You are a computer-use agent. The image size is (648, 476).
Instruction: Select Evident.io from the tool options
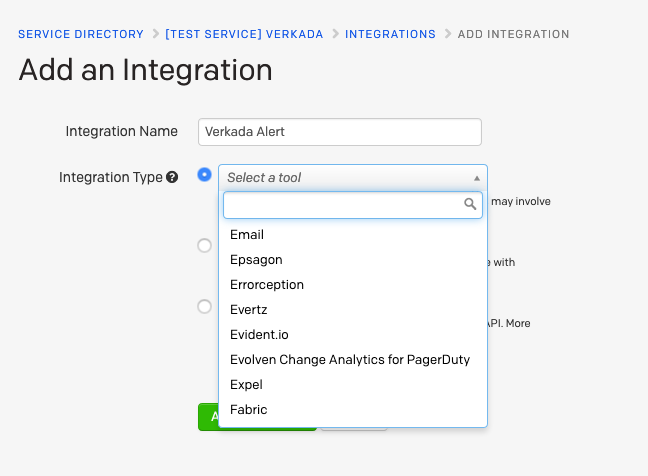point(259,335)
